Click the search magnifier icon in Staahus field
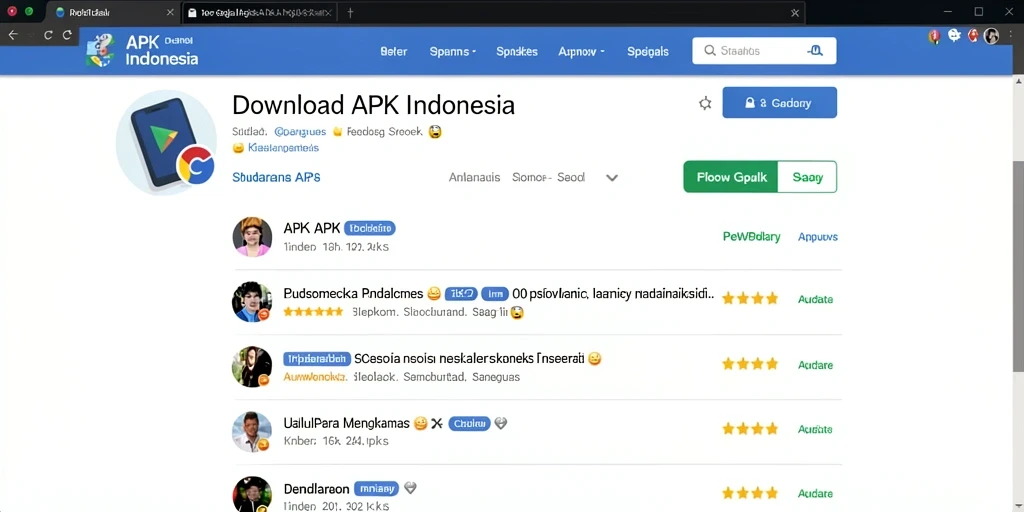The width and height of the screenshot is (1024, 512). coord(710,51)
